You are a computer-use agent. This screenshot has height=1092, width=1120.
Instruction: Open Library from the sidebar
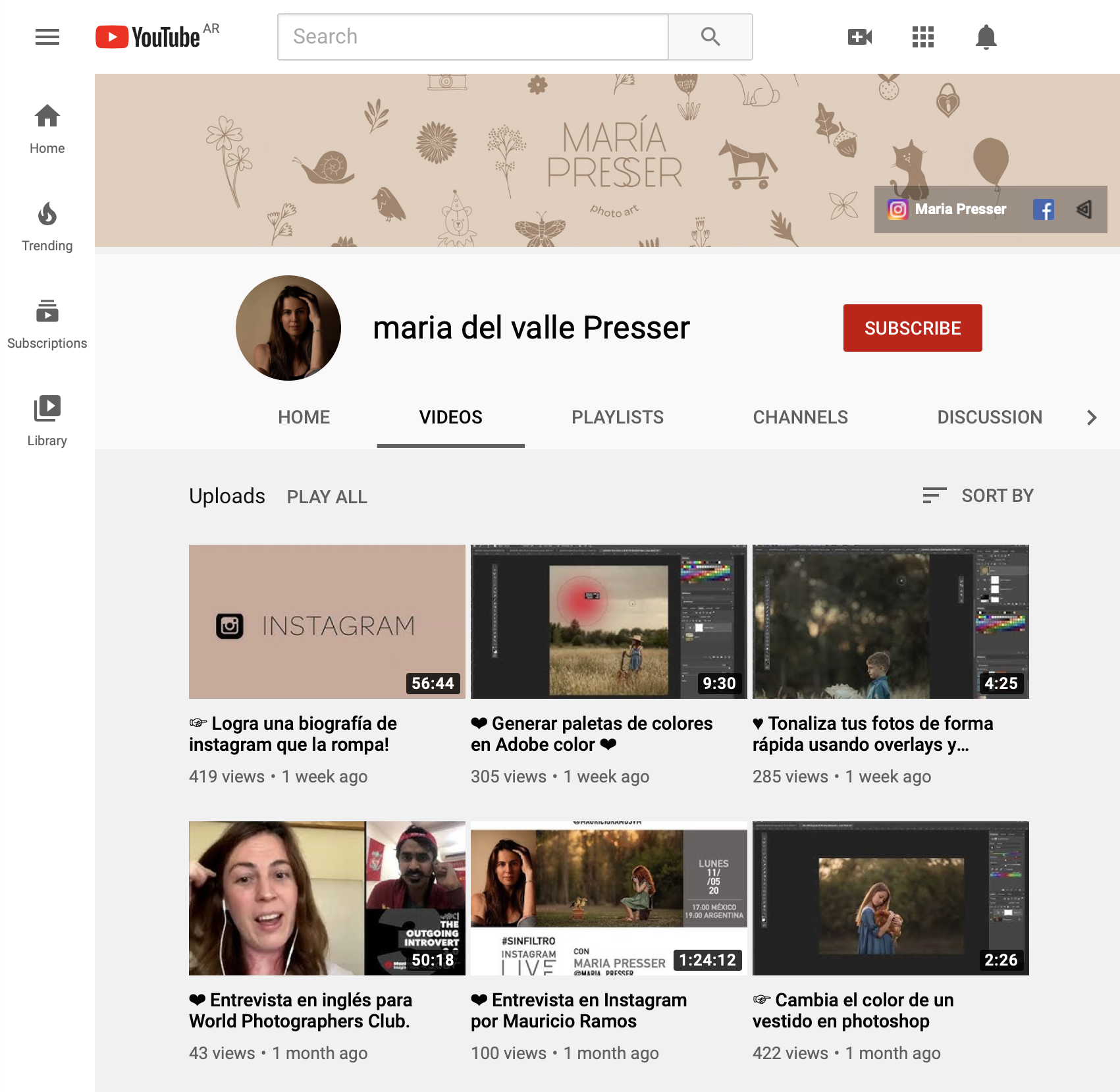pos(47,420)
